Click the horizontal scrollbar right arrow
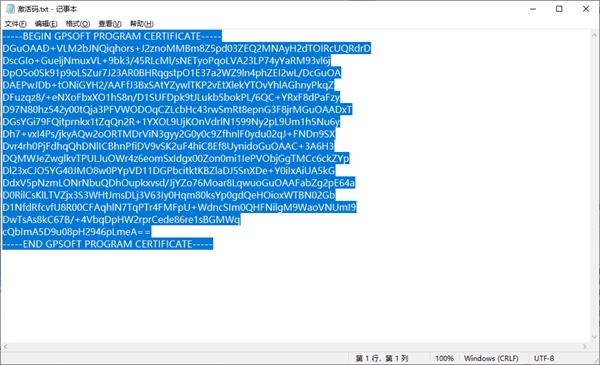600x365 pixels. 585,347
